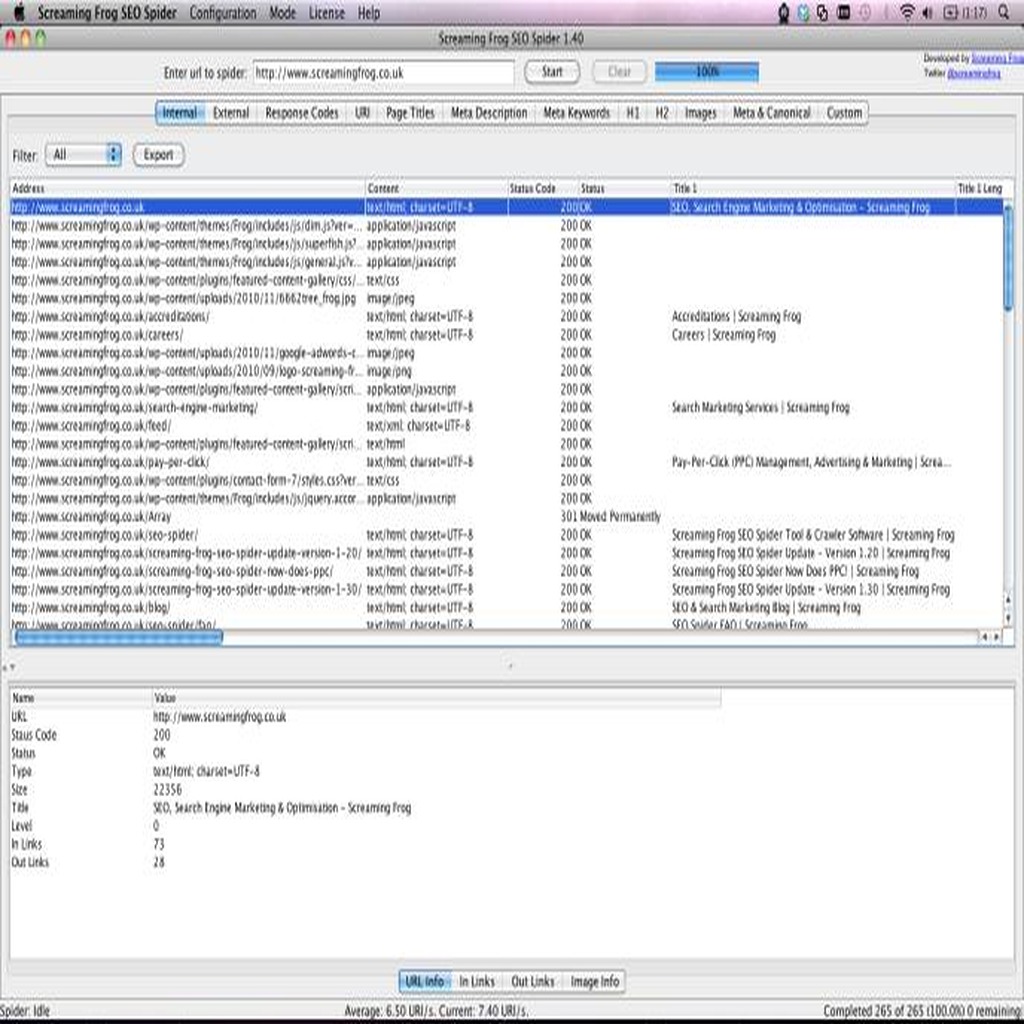This screenshot has height=1024, width=1024.
Task: Click the In Links value 73
Action: click(159, 844)
